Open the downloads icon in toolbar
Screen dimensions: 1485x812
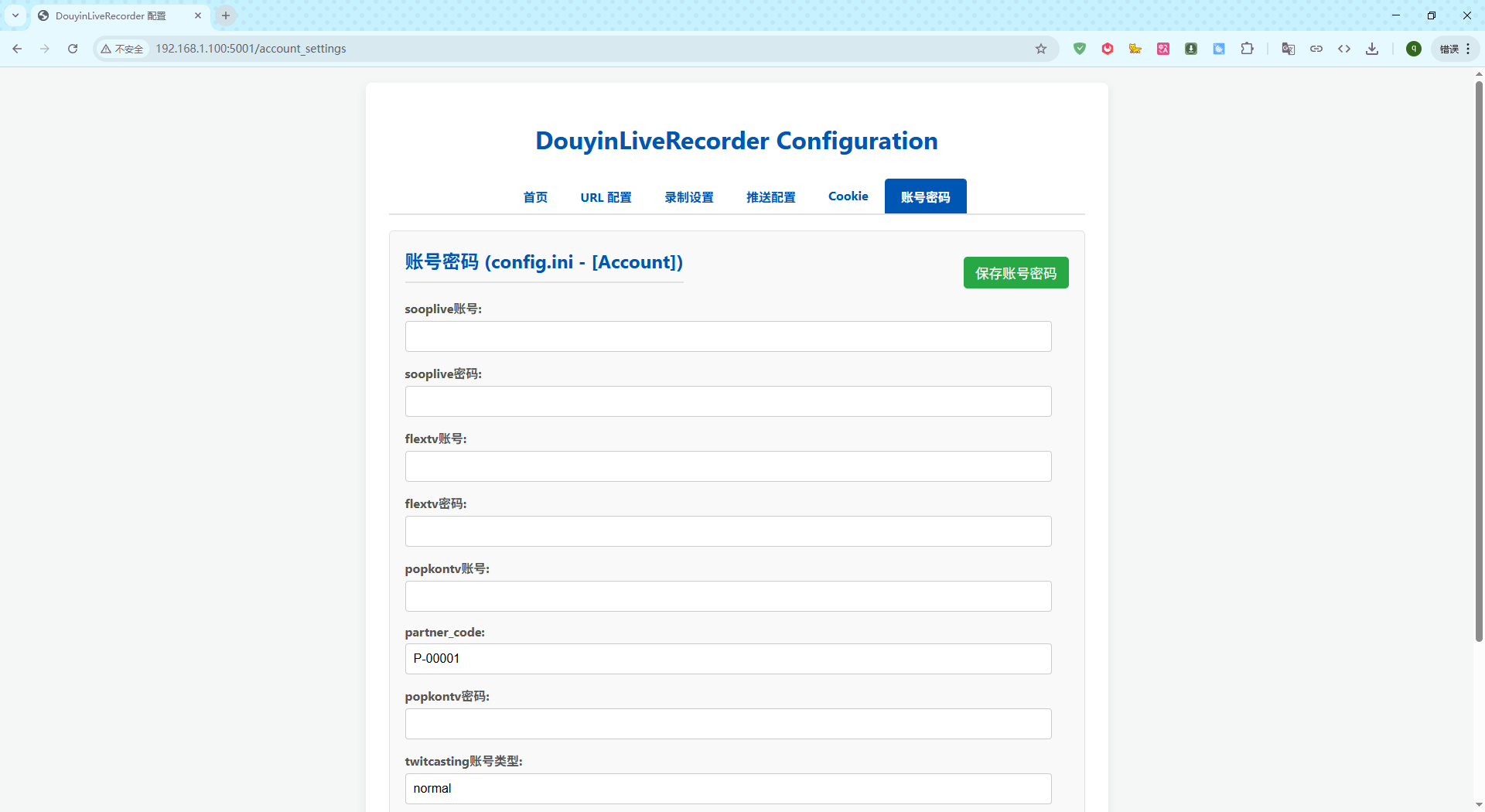point(1372,48)
